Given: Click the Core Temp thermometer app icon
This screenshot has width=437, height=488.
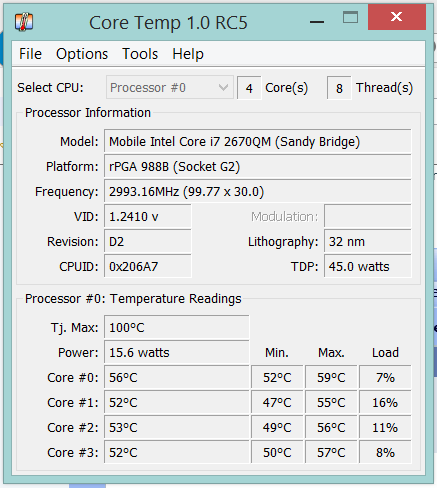Looking at the screenshot, I should tap(24, 22).
